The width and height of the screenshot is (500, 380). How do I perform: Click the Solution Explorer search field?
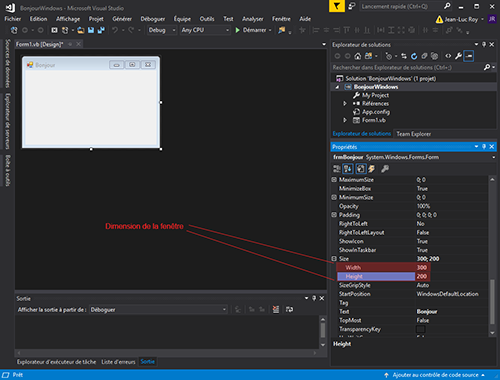[407, 68]
